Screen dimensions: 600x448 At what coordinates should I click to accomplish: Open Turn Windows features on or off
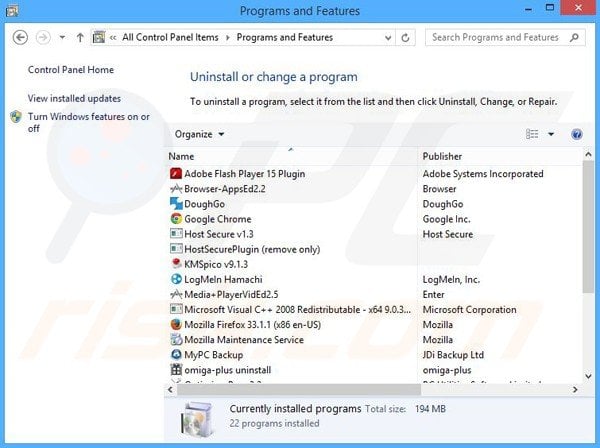point(88,122)
